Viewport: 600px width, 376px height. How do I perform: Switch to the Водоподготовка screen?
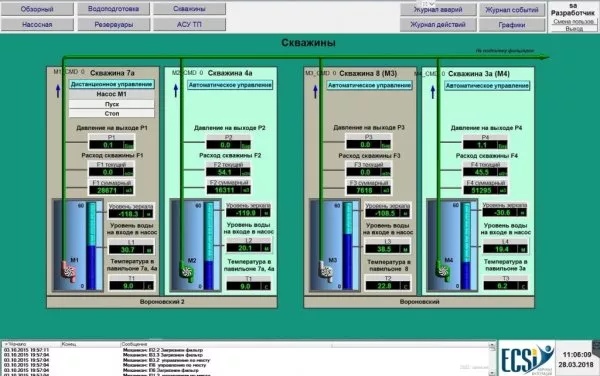[x=113, y=8]
